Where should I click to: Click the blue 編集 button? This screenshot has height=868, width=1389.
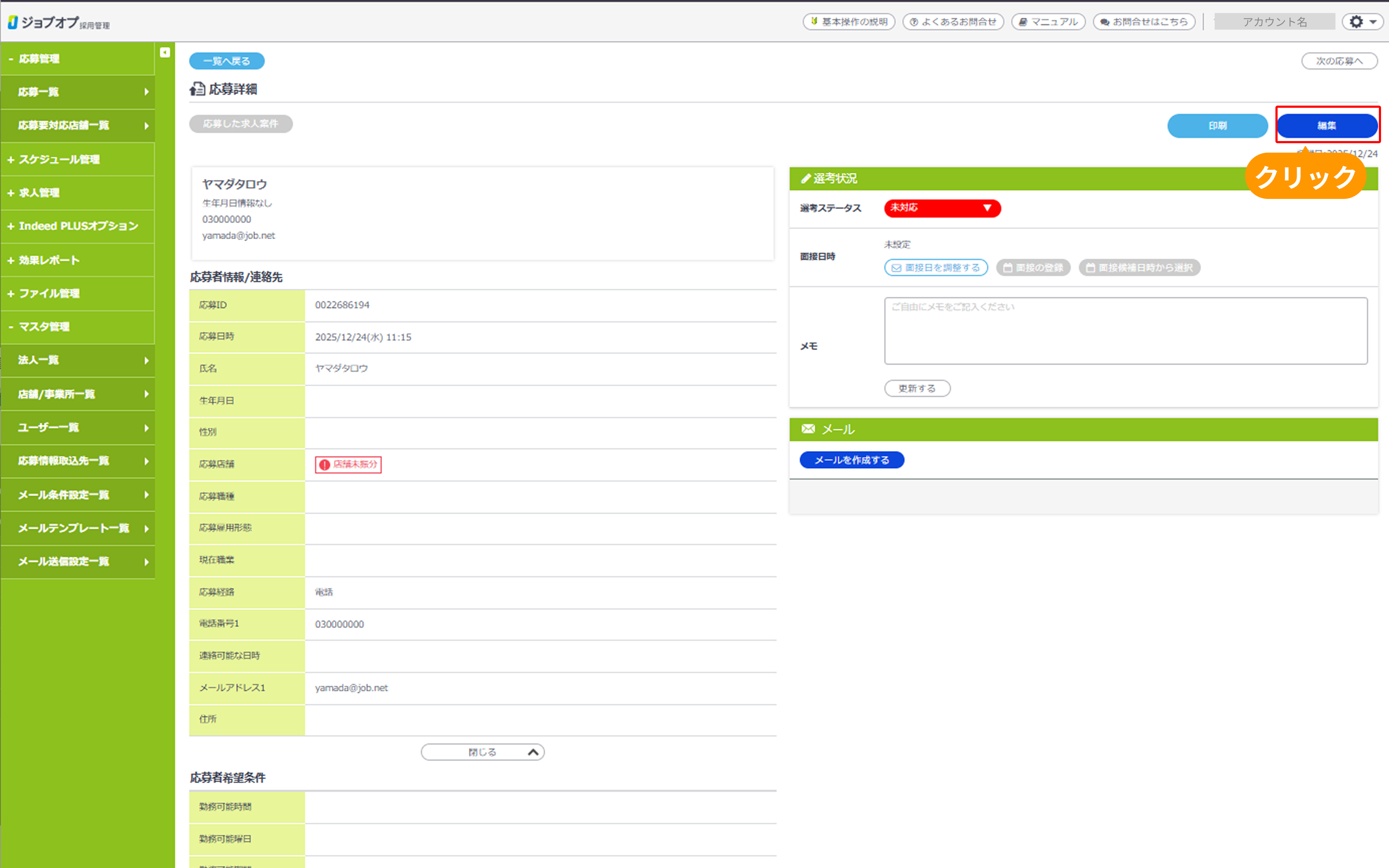click(1326, 126)
